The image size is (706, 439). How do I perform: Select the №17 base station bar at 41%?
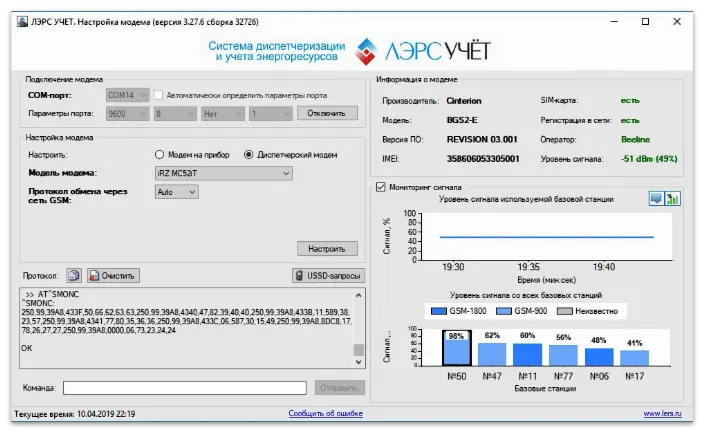point(634,358)
